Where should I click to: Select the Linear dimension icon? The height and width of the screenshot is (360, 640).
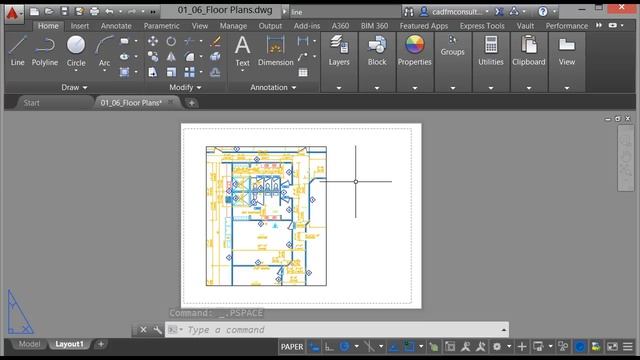coord(303,40)
